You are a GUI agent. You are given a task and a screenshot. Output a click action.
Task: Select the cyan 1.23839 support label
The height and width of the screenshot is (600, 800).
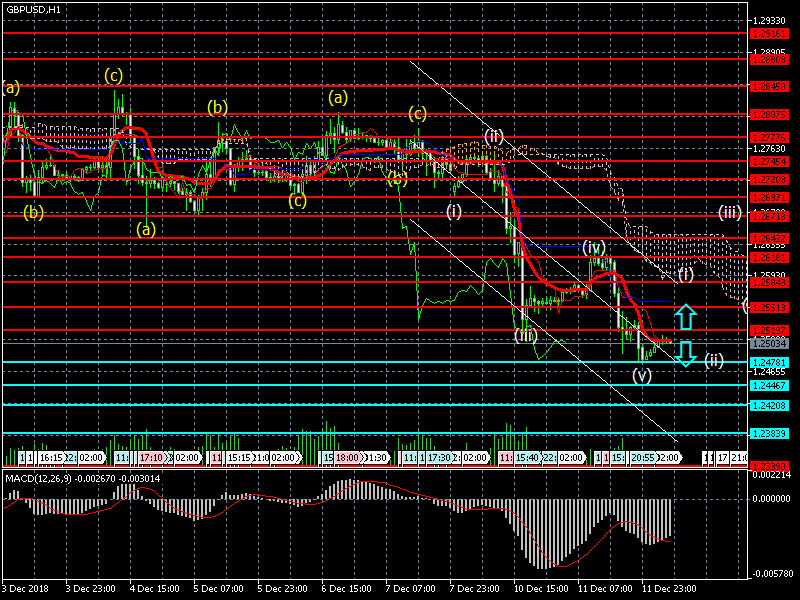[769, 434]
